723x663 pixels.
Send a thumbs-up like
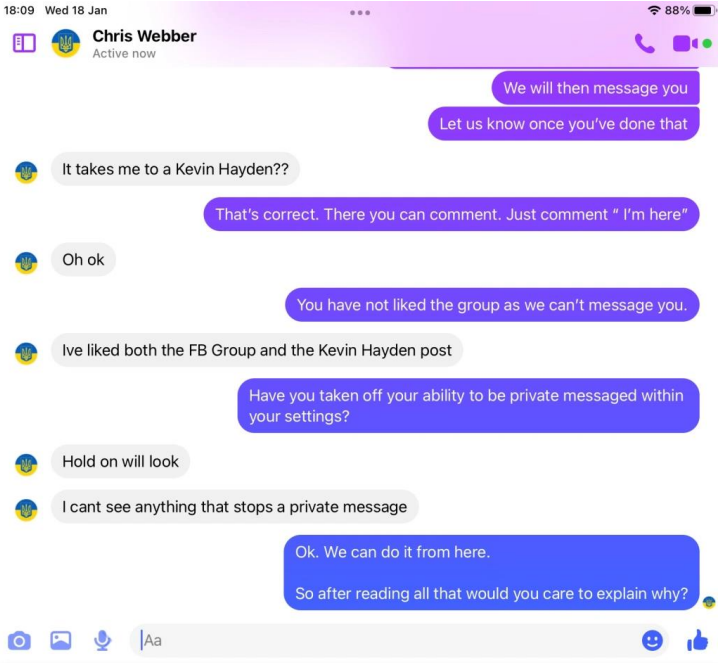(x=697, y=640)
